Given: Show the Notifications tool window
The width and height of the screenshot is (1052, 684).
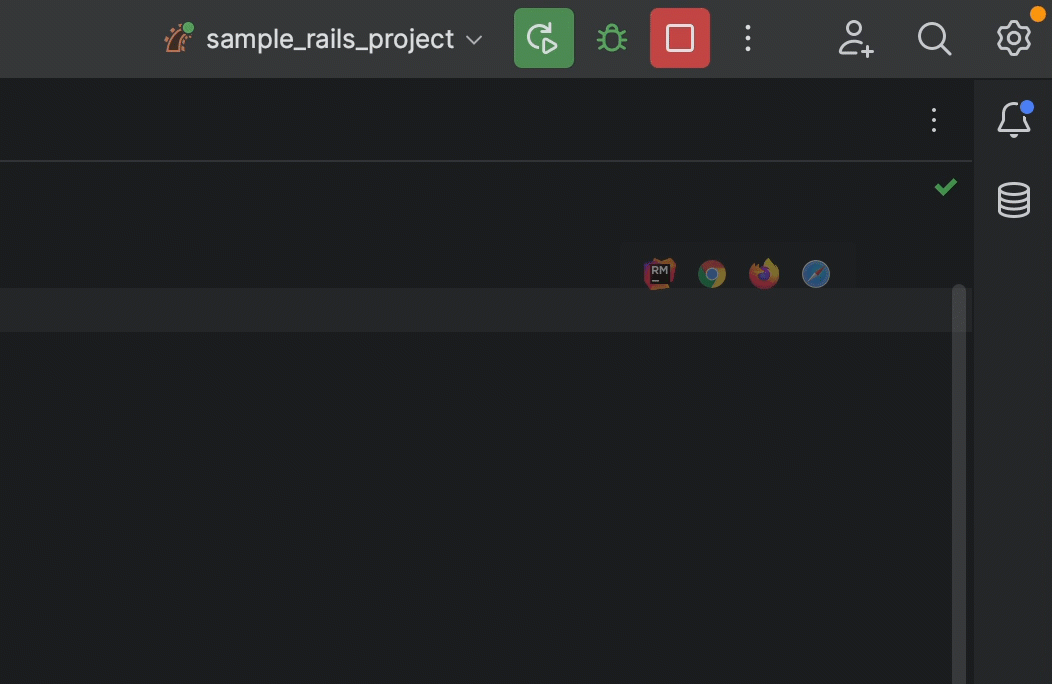Looking at the screenshot, I should [x=1013, y=121].
